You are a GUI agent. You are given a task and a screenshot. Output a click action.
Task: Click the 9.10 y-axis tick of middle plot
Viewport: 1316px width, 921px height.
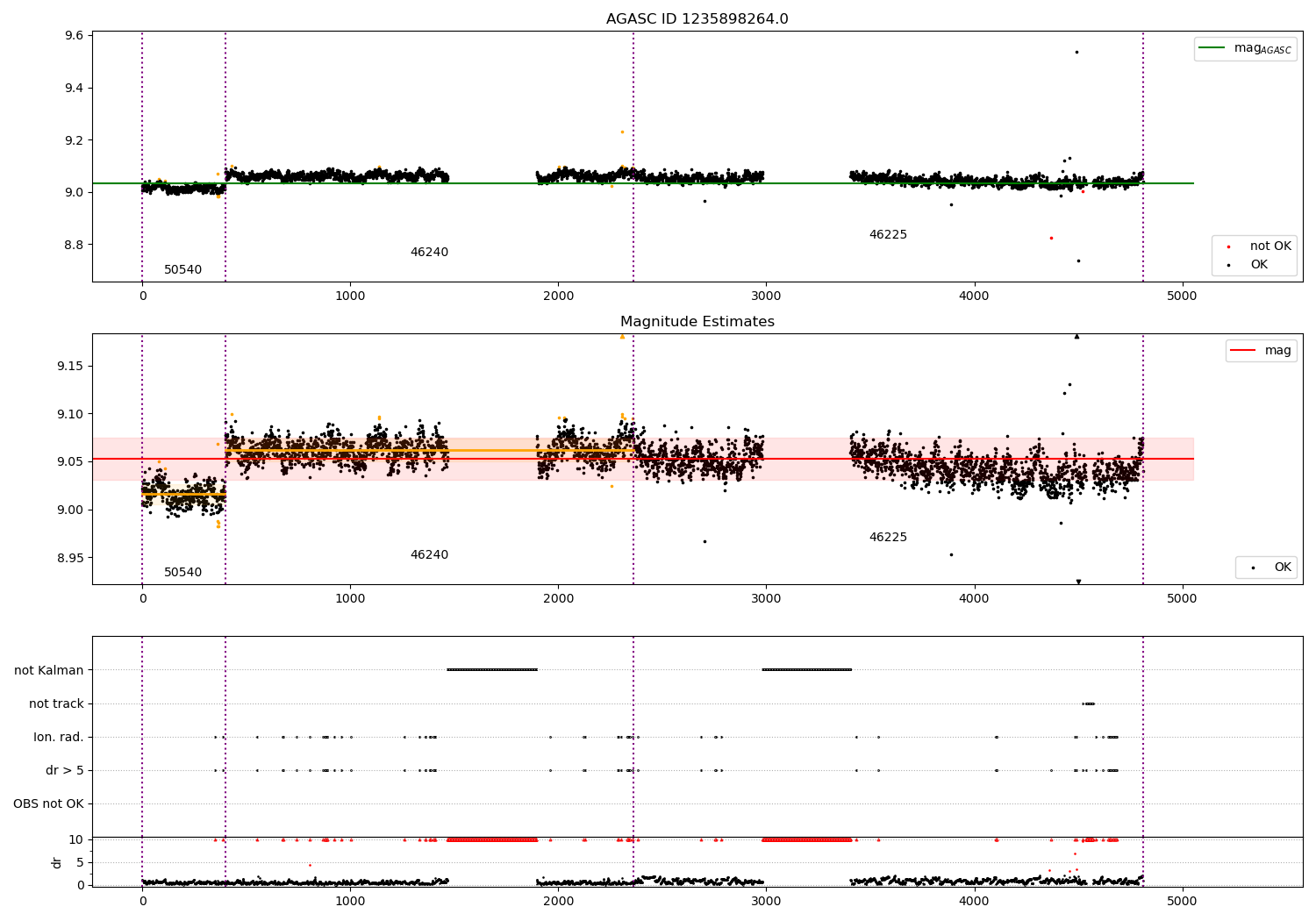point(71,414)
